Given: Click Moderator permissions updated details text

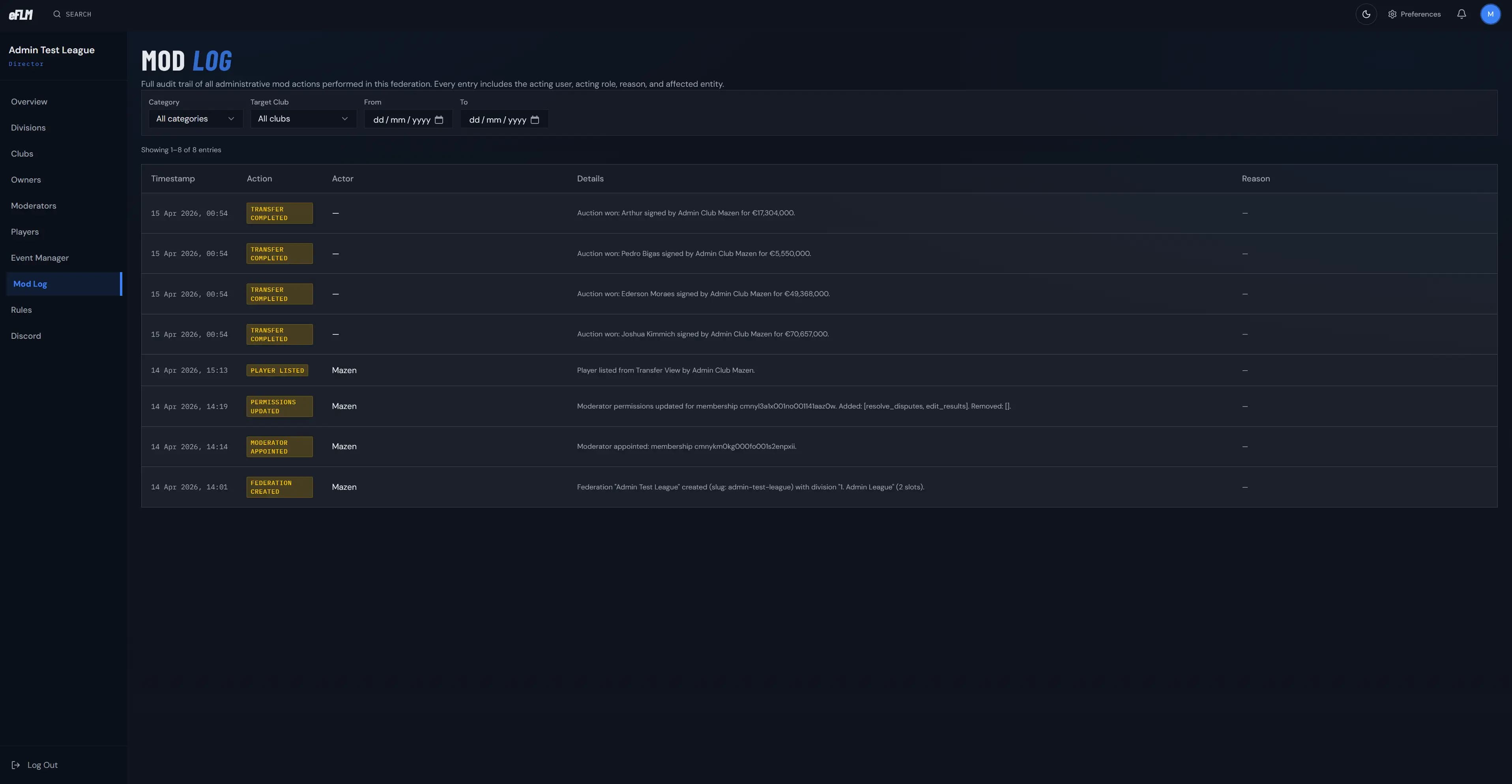Looking at the screenshot, I should pos(793,406).
